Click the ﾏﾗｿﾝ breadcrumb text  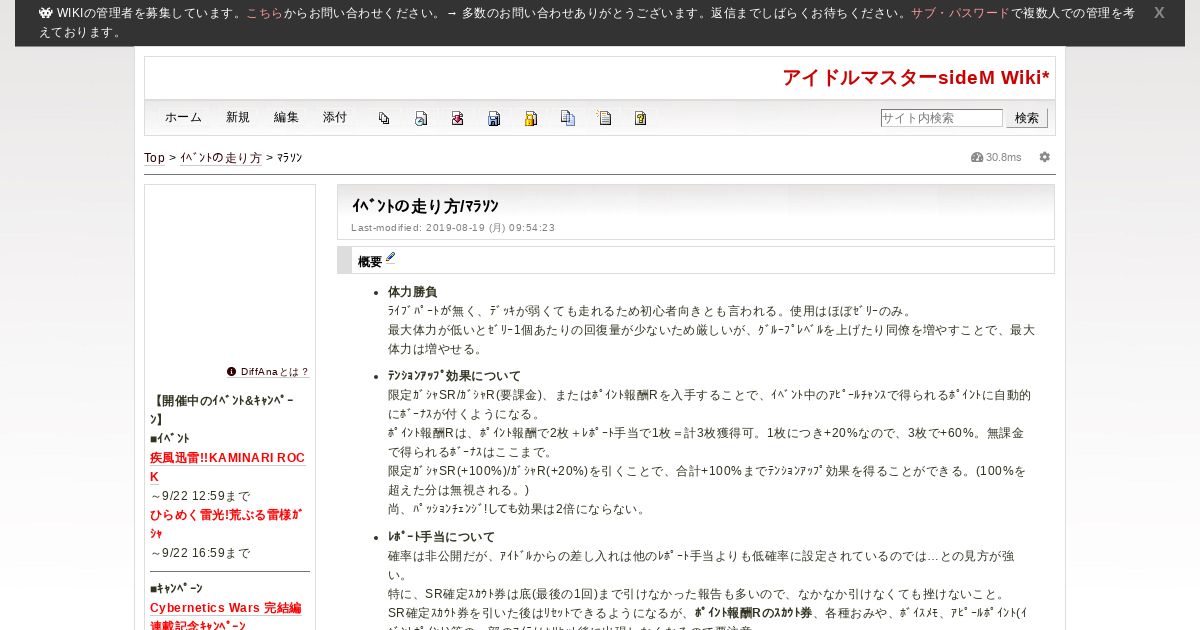tap(290, 158)
